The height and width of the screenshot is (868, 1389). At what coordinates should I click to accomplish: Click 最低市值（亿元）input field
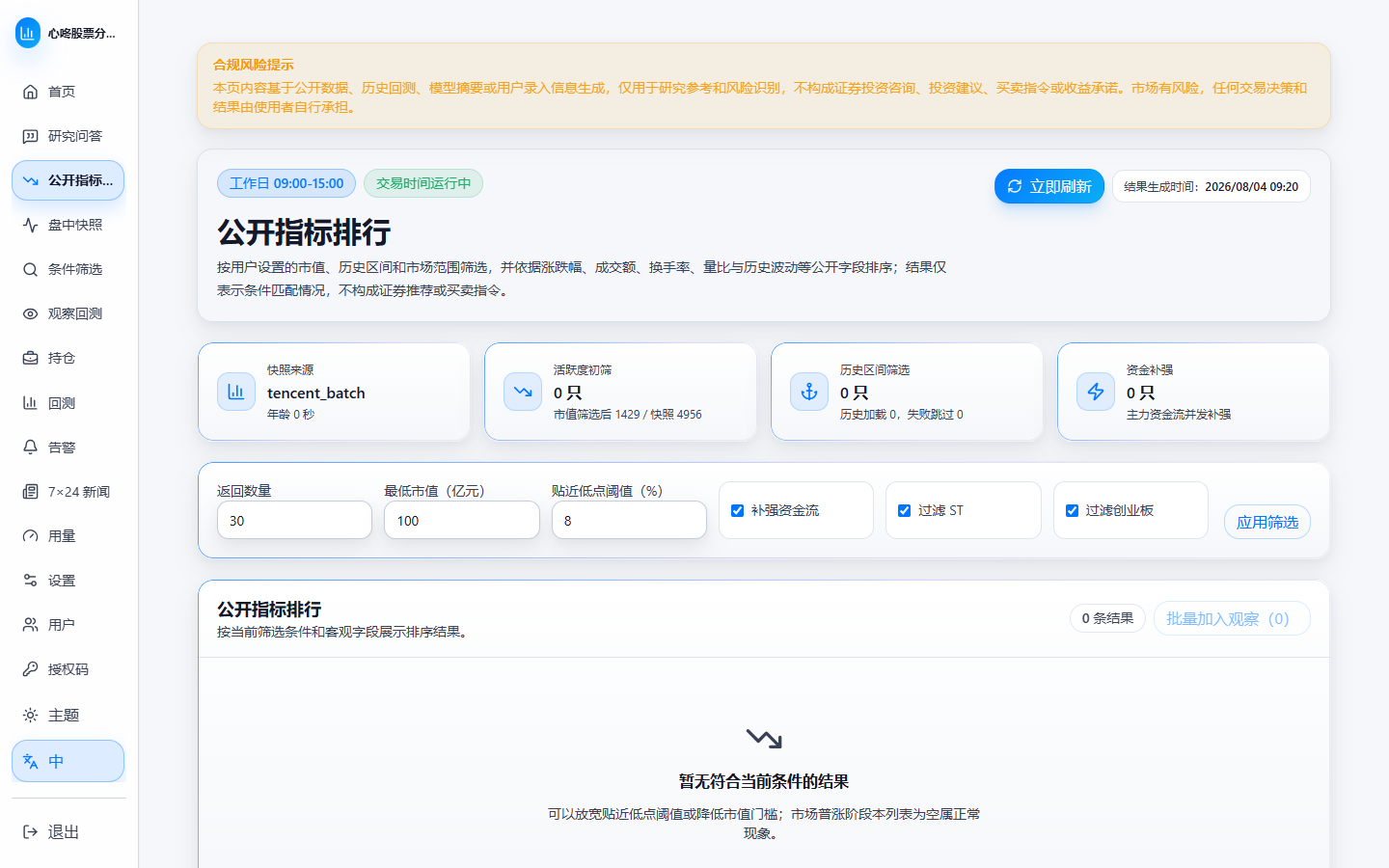coord(462,520)
